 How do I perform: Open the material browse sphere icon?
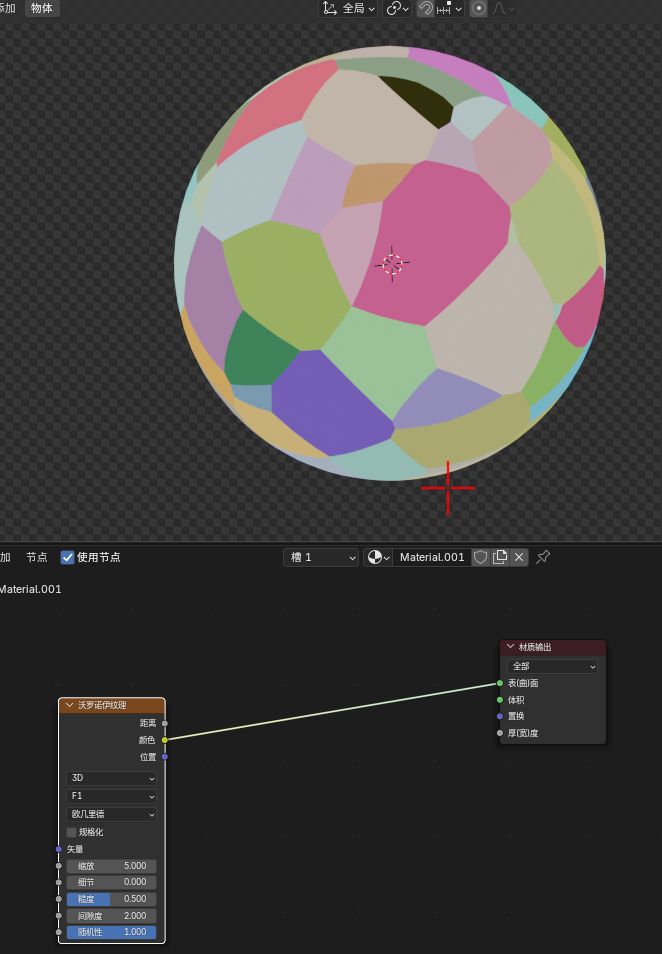click(x=378, y=557)
